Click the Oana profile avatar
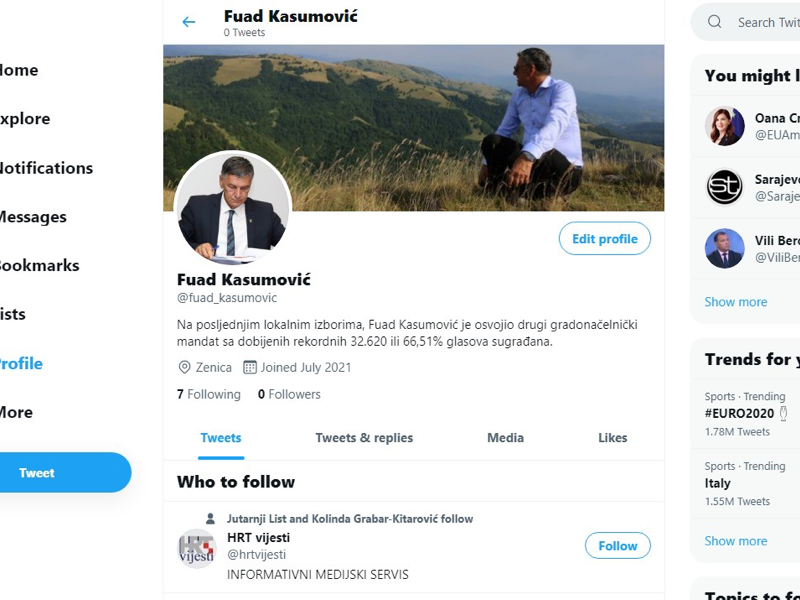 click(x=725, y=126)
